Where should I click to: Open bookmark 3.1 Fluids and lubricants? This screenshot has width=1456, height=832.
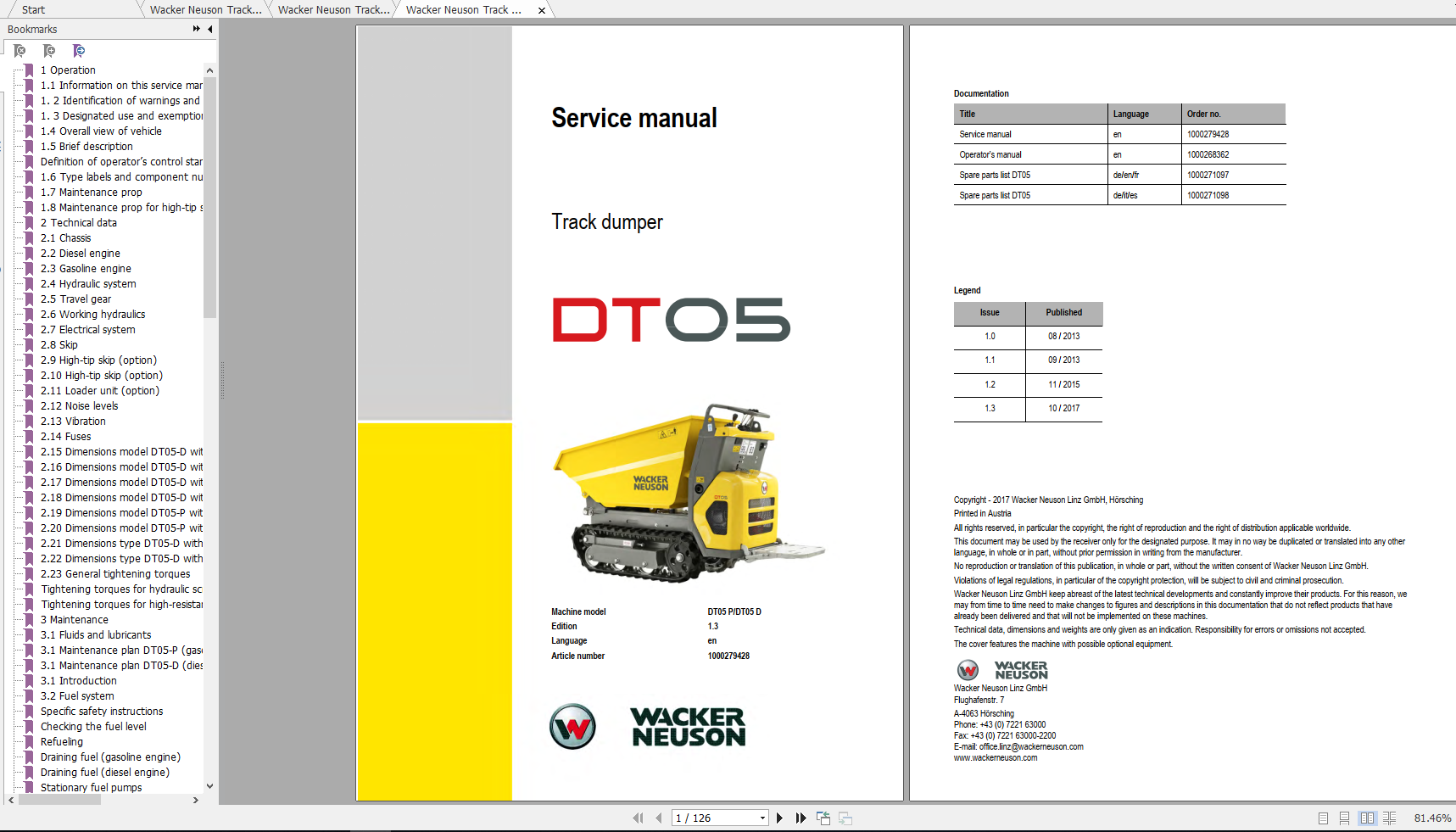[96, 635]
